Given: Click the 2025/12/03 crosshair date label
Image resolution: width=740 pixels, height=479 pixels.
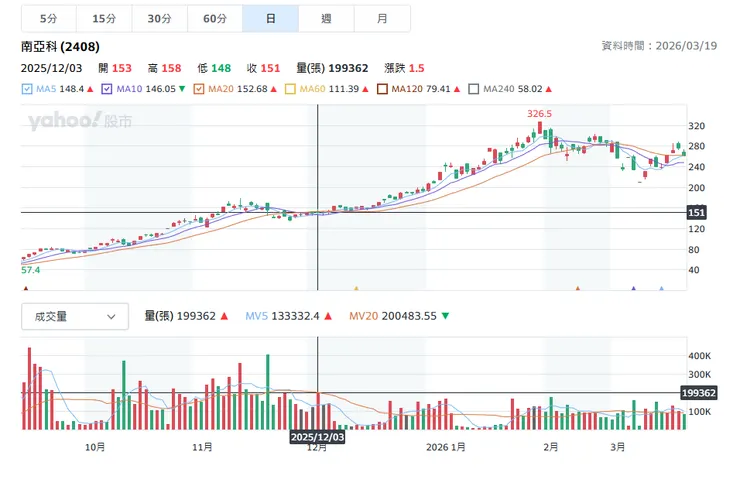Looking at the screenshot, I should (318, 437).
